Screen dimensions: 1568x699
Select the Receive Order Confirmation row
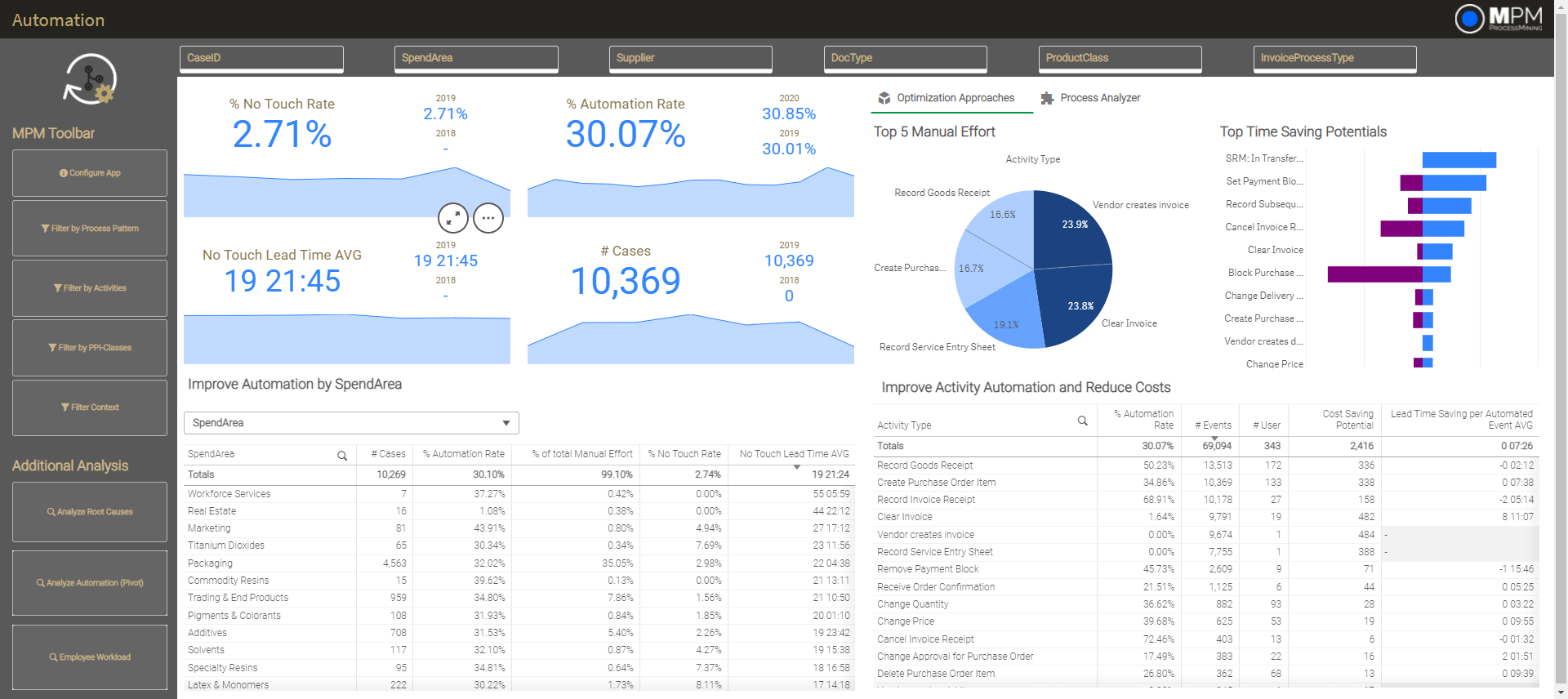tap(1207, 587)
